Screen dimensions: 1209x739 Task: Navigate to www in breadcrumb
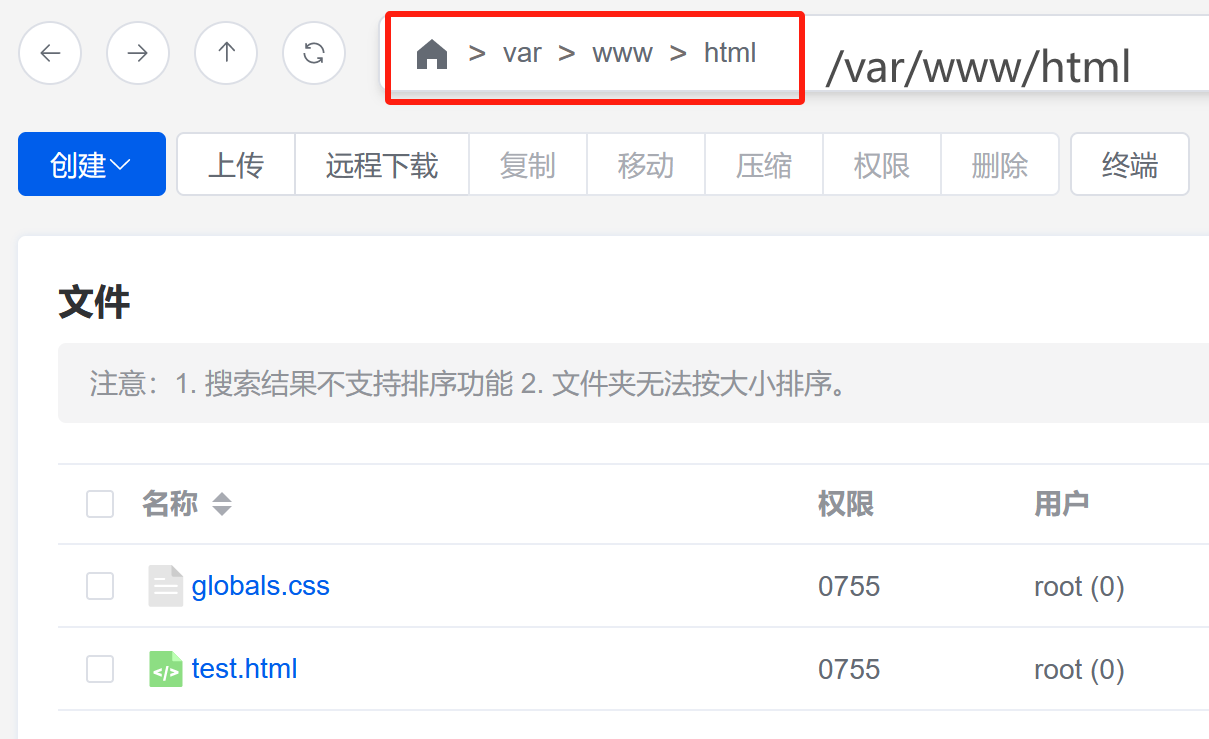tap(623, 53)
